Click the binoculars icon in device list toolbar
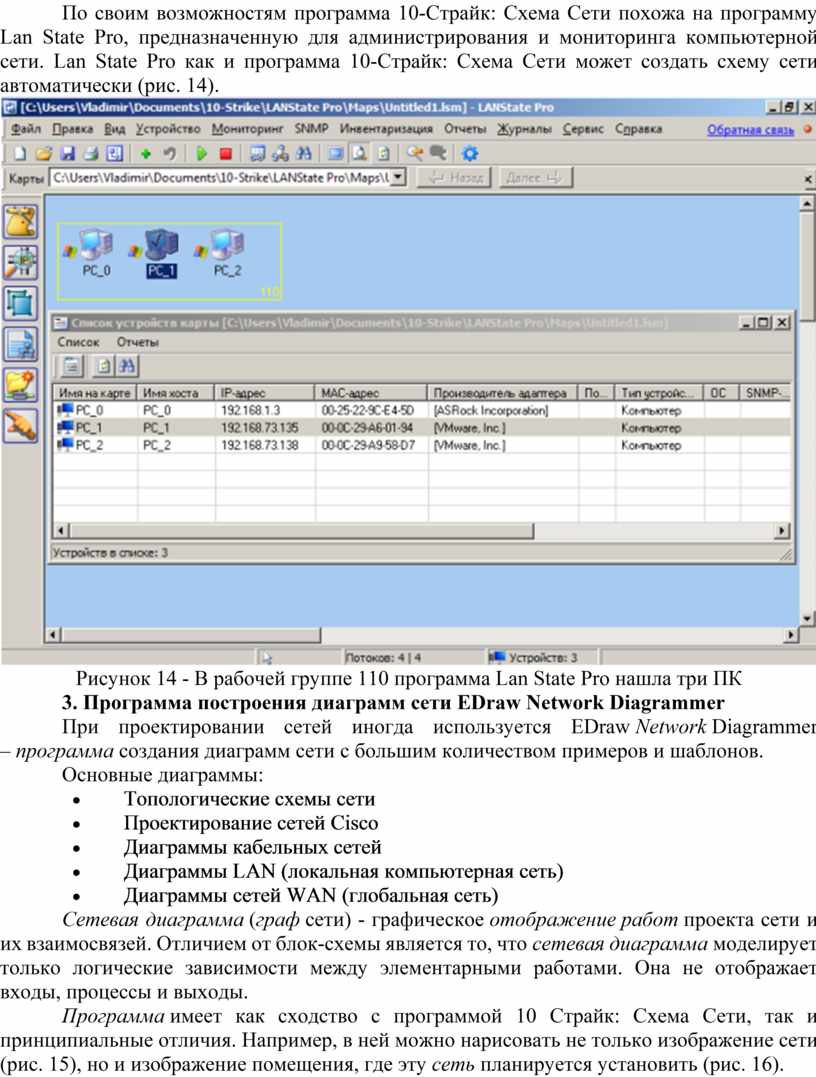Viewport: 816px width, 1077px height. (127, 366)
